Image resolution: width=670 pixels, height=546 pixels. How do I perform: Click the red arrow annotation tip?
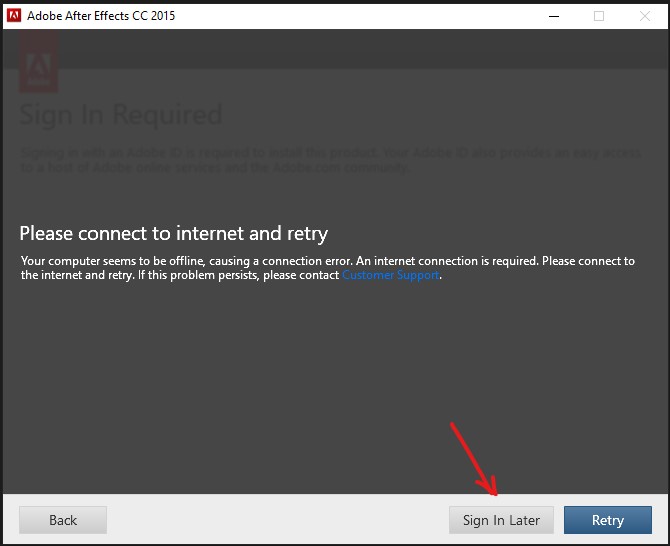[495, 494]
